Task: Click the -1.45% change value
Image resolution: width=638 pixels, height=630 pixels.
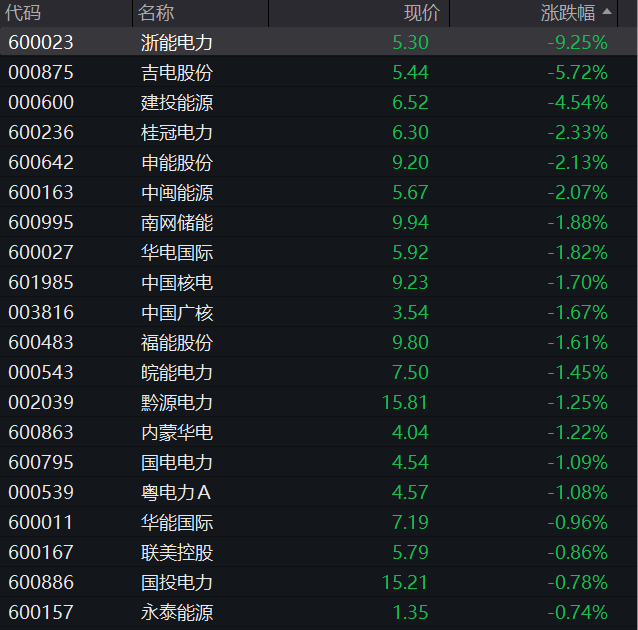Action: tap(577, 372)
